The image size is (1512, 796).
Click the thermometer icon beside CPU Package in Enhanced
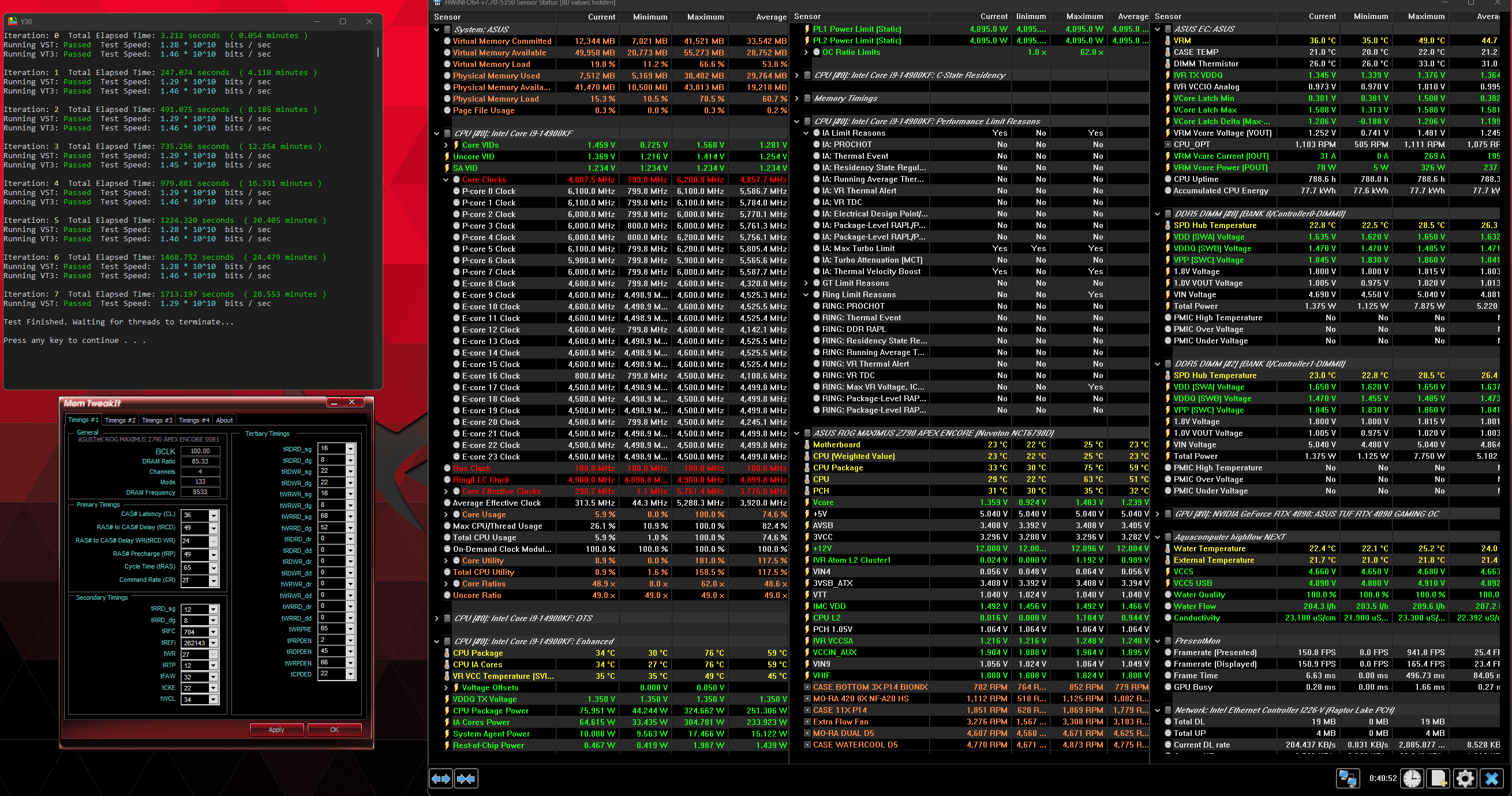[x=447, y=653]
